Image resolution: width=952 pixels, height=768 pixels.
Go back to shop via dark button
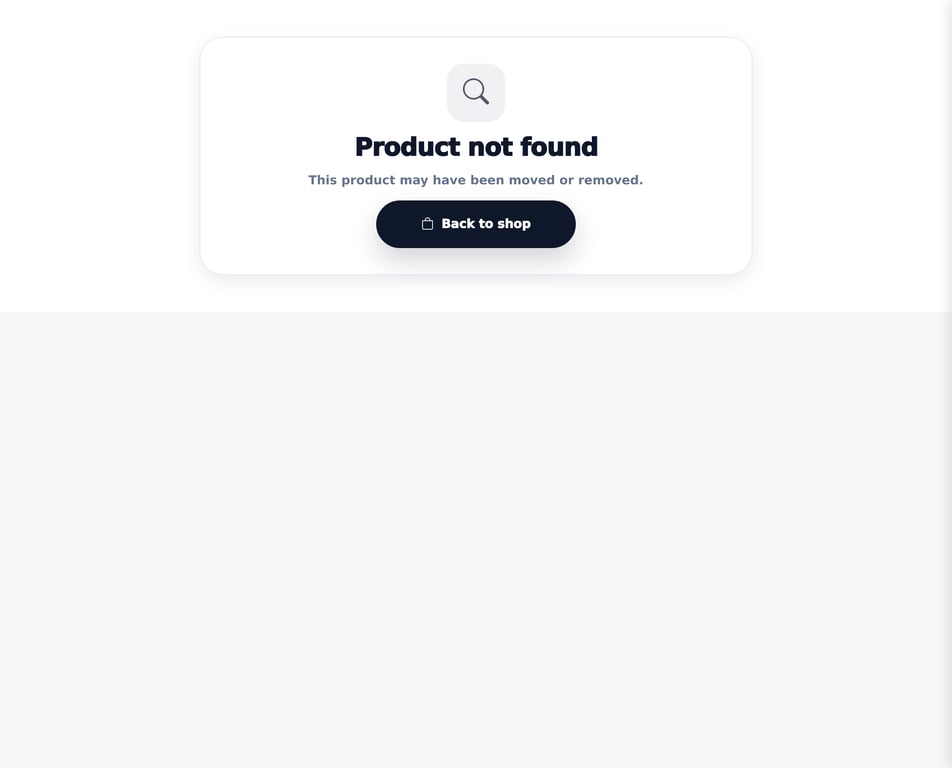(x=475, y=224)
